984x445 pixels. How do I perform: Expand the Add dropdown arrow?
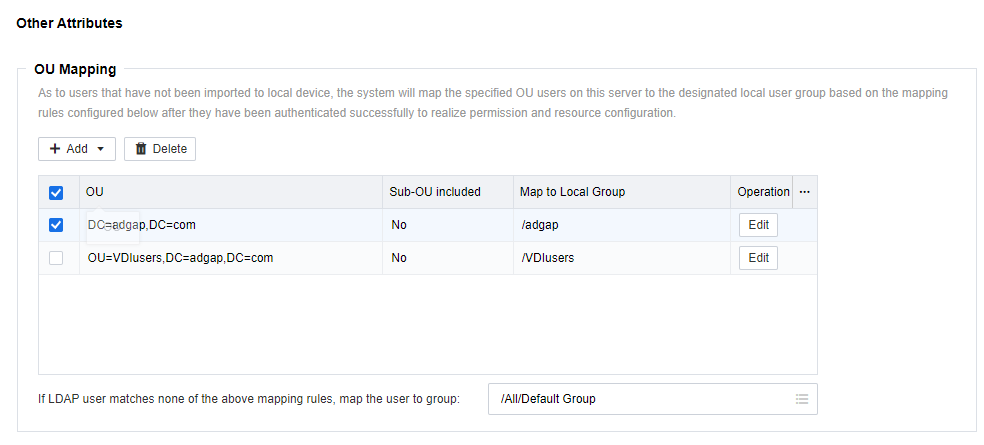(x=101, y=149)
